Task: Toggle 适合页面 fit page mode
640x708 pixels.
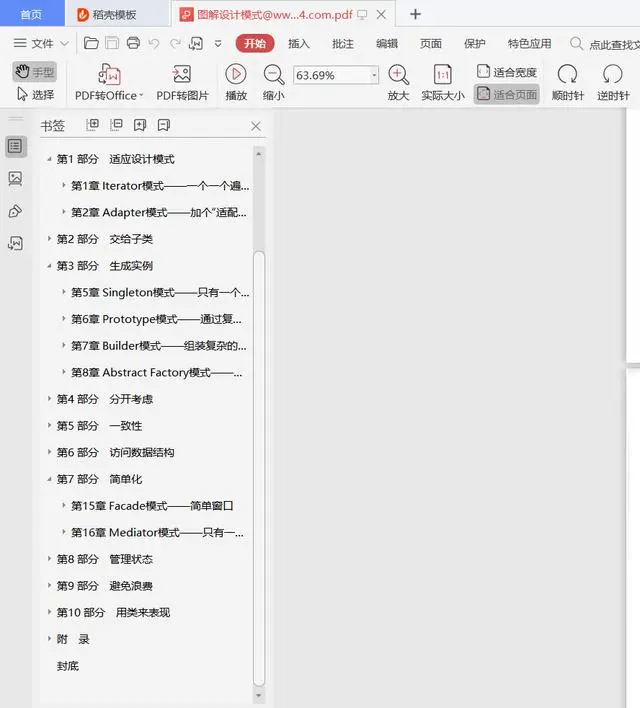Action: coord(507,94)
